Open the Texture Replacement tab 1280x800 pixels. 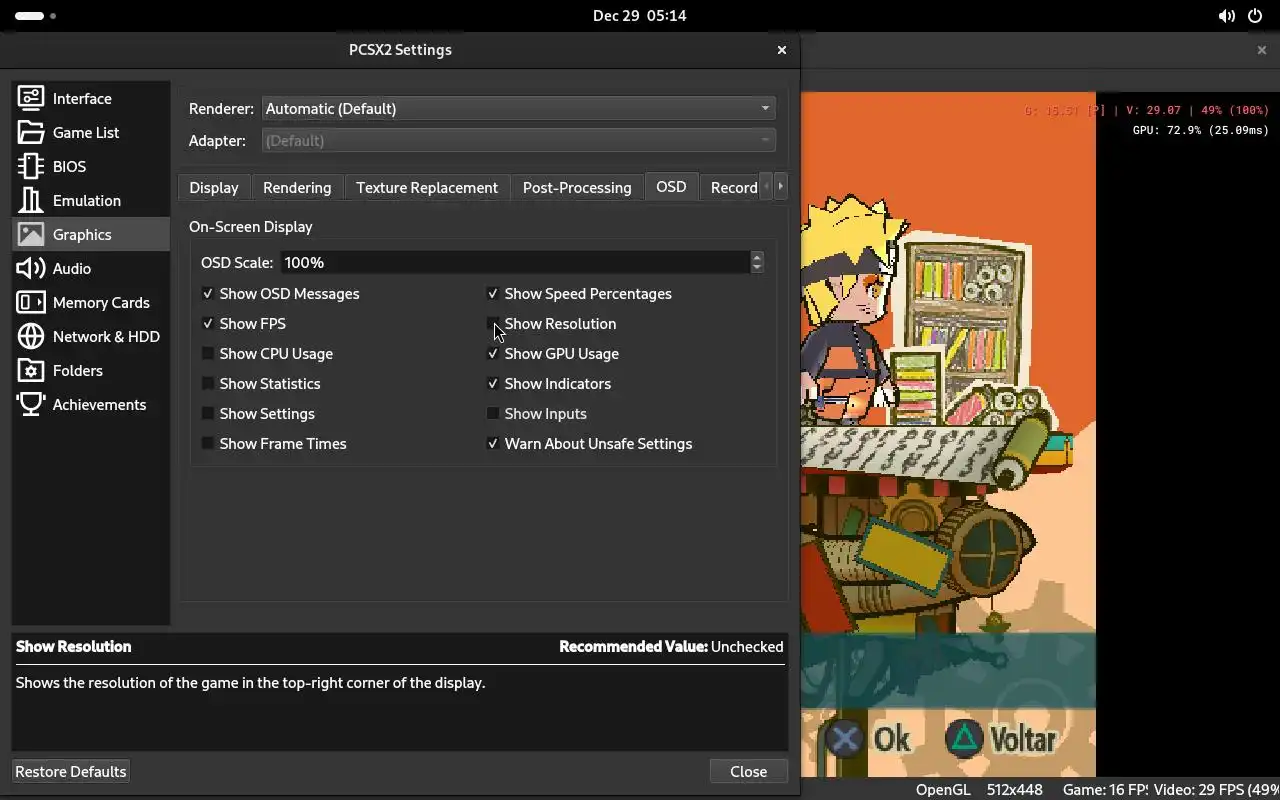pos(427,187)
